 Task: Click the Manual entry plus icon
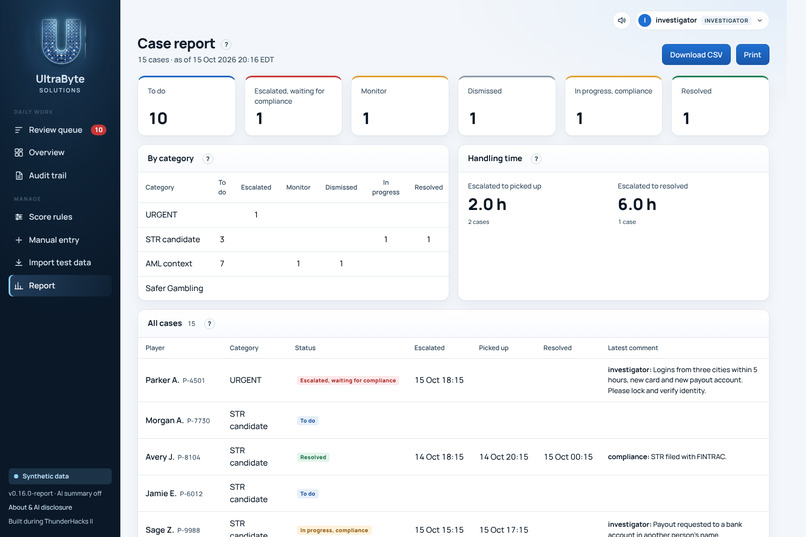(x=19, y=240)
